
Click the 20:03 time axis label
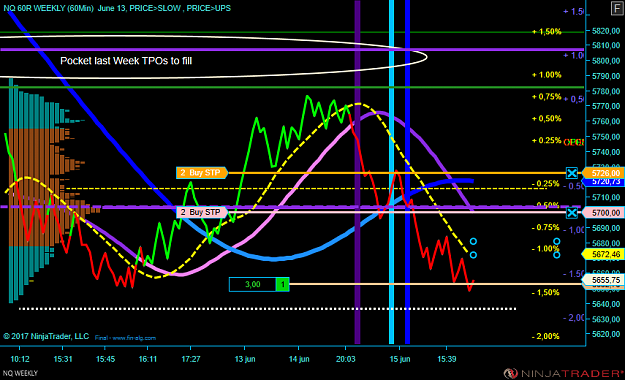coord(346,359)
